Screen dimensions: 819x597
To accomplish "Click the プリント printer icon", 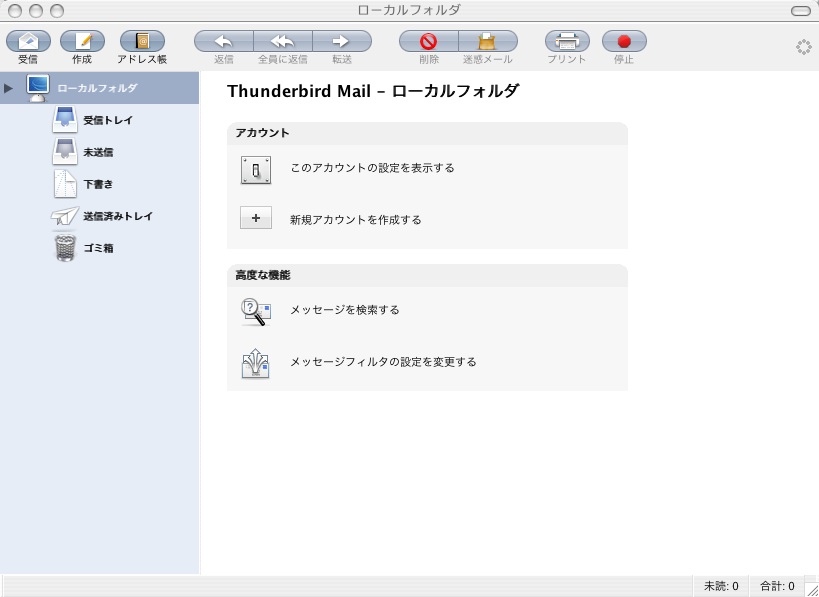I will click(x=567, y=41).
